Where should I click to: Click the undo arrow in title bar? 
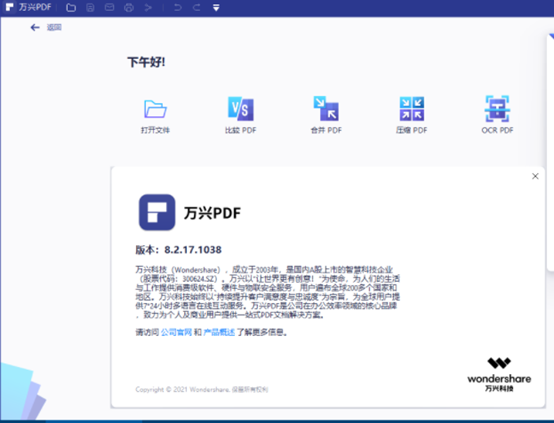tap(178, 7)
